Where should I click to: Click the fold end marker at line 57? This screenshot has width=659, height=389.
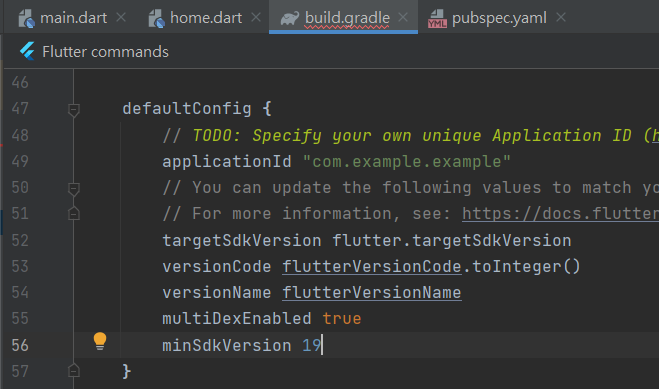pyautogui.click(x=74, y=371)
